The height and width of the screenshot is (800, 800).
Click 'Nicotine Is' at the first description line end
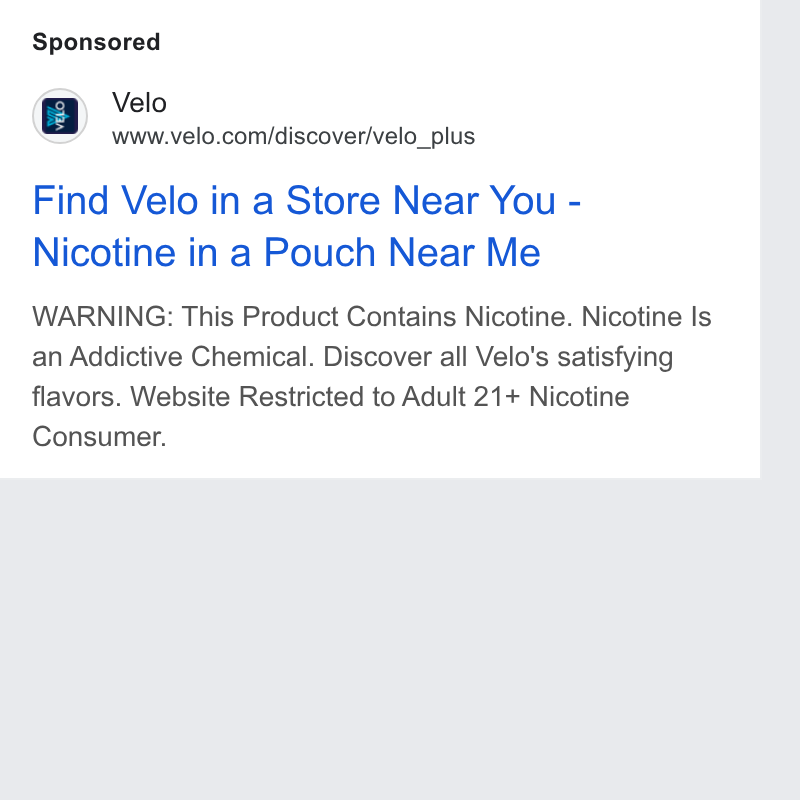(x=646, y=316)
